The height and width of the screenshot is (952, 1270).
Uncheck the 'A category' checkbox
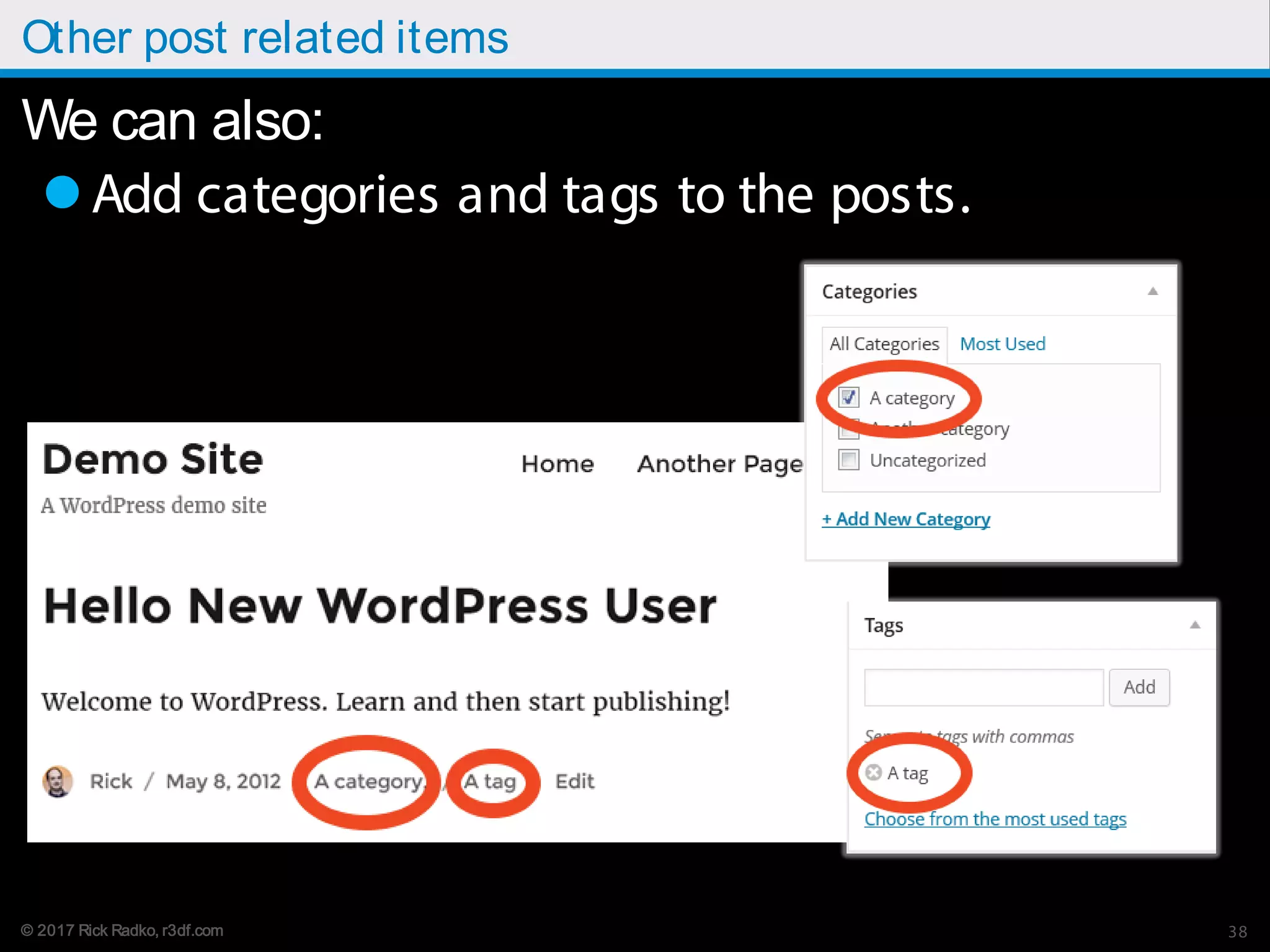(x=848, y=397)
